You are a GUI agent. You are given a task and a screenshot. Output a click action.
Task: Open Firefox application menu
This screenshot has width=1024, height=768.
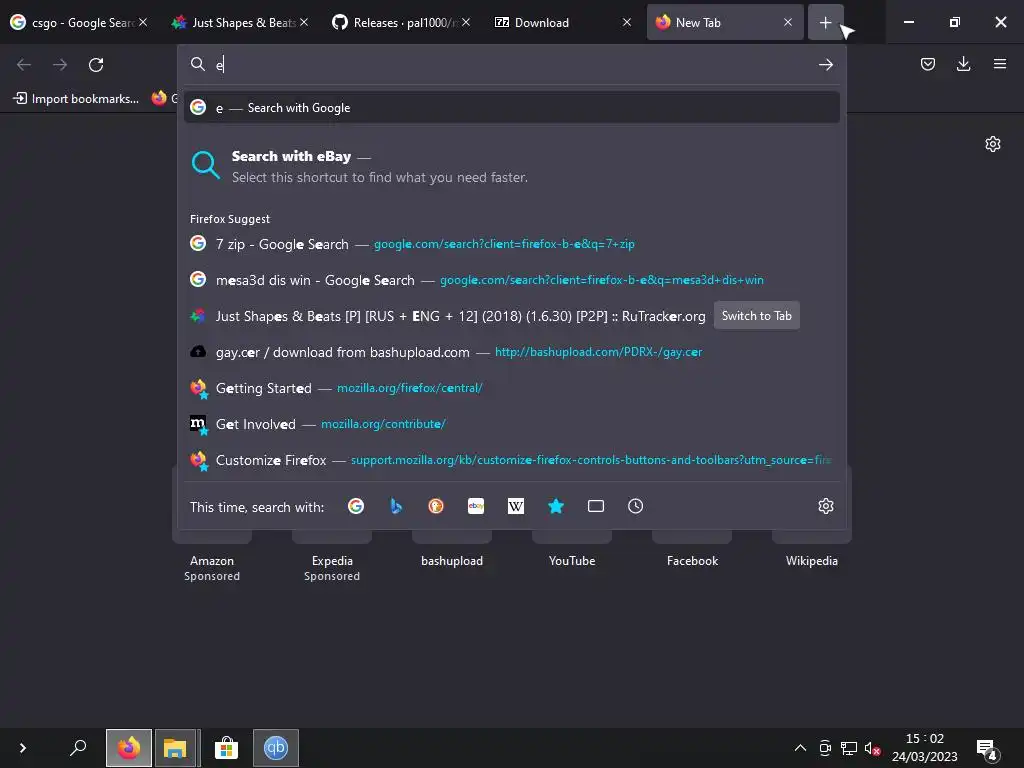(x=999, y=64)
